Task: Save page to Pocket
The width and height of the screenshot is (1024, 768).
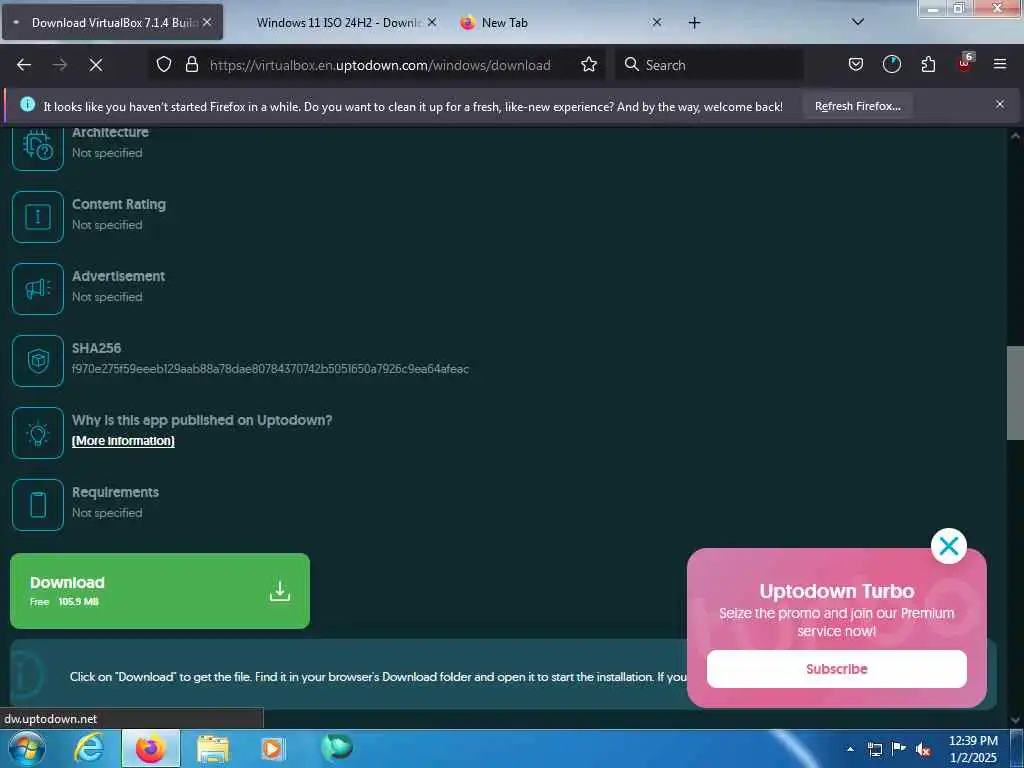Action: pyautogui.click(x=856, y=64)
